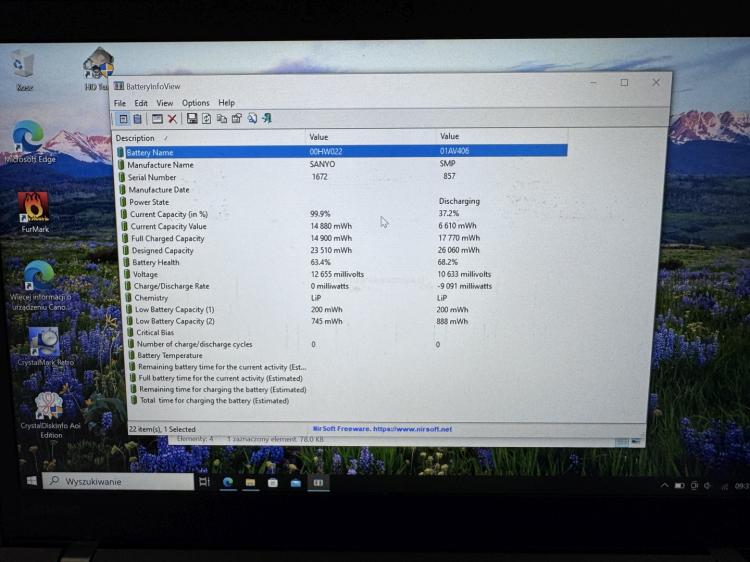750x562 pixels.
Task: Open the Options menu
Action: pos(195,103)
